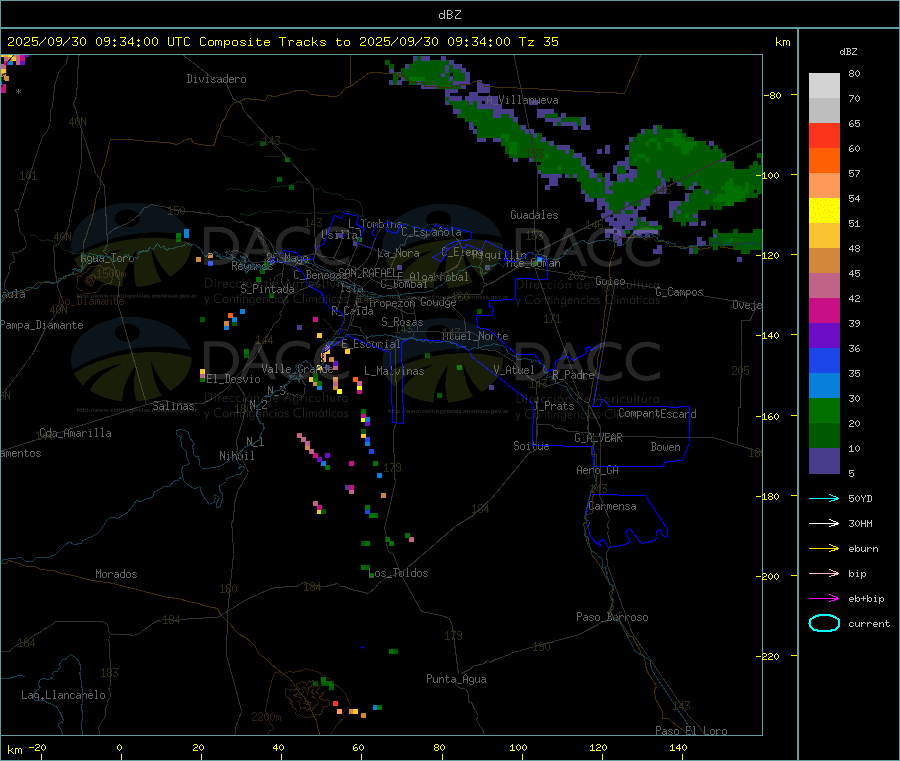Click the 'Valle_Grande' map label
This screenshot has height=761, width=900.
(297, 369)
